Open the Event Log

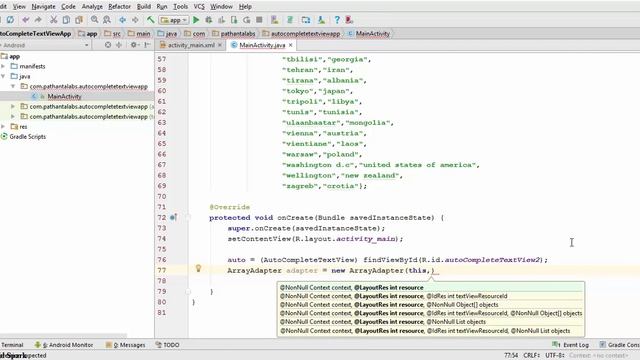571,345
